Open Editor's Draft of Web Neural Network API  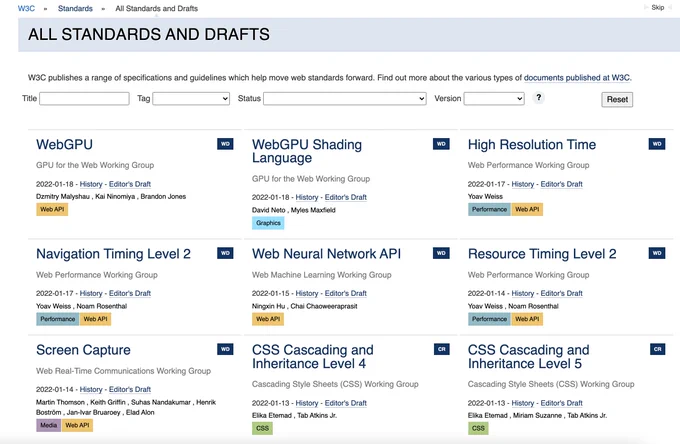coord(346,293)
